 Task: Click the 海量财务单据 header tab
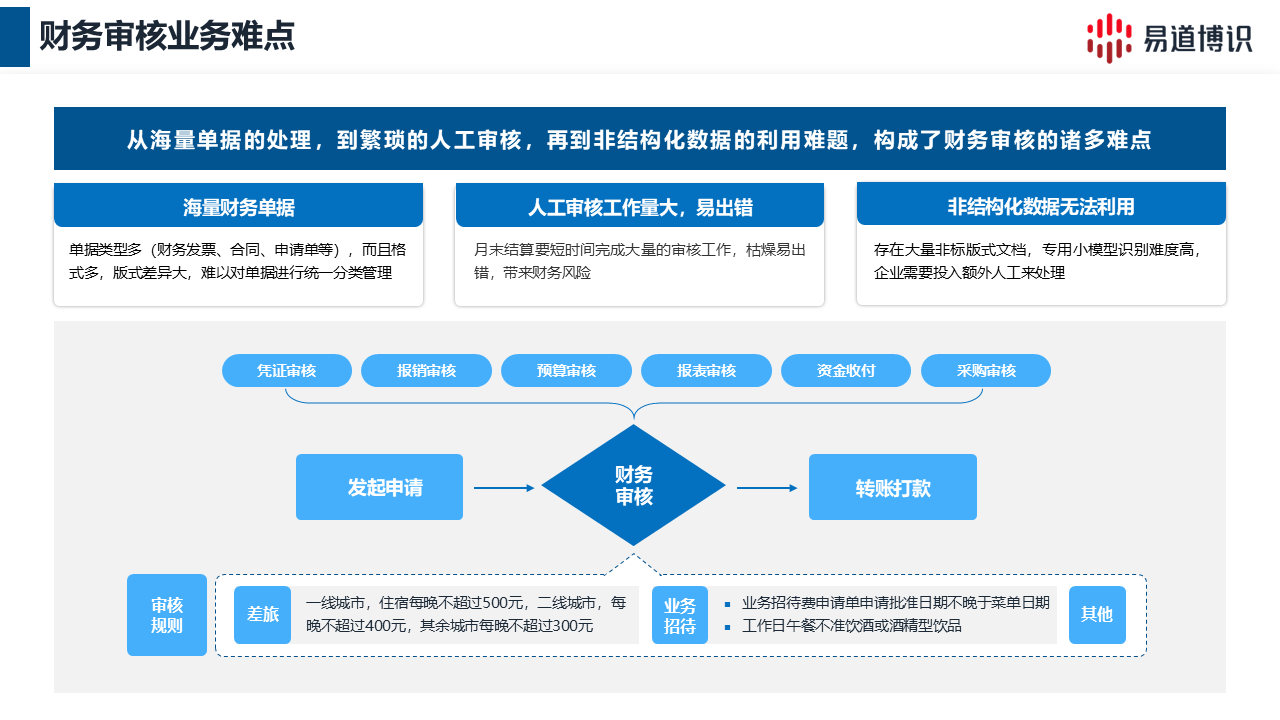point(239,207)
